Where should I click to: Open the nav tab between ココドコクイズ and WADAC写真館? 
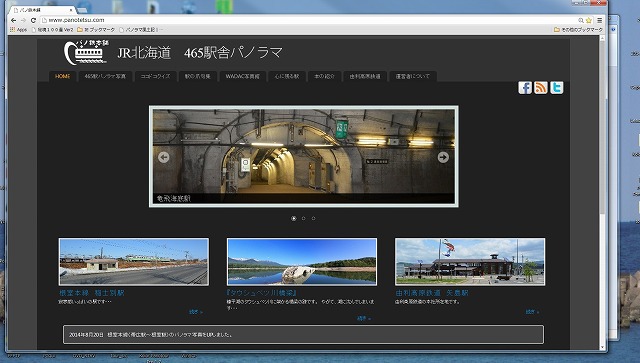[x=198, y=76]
